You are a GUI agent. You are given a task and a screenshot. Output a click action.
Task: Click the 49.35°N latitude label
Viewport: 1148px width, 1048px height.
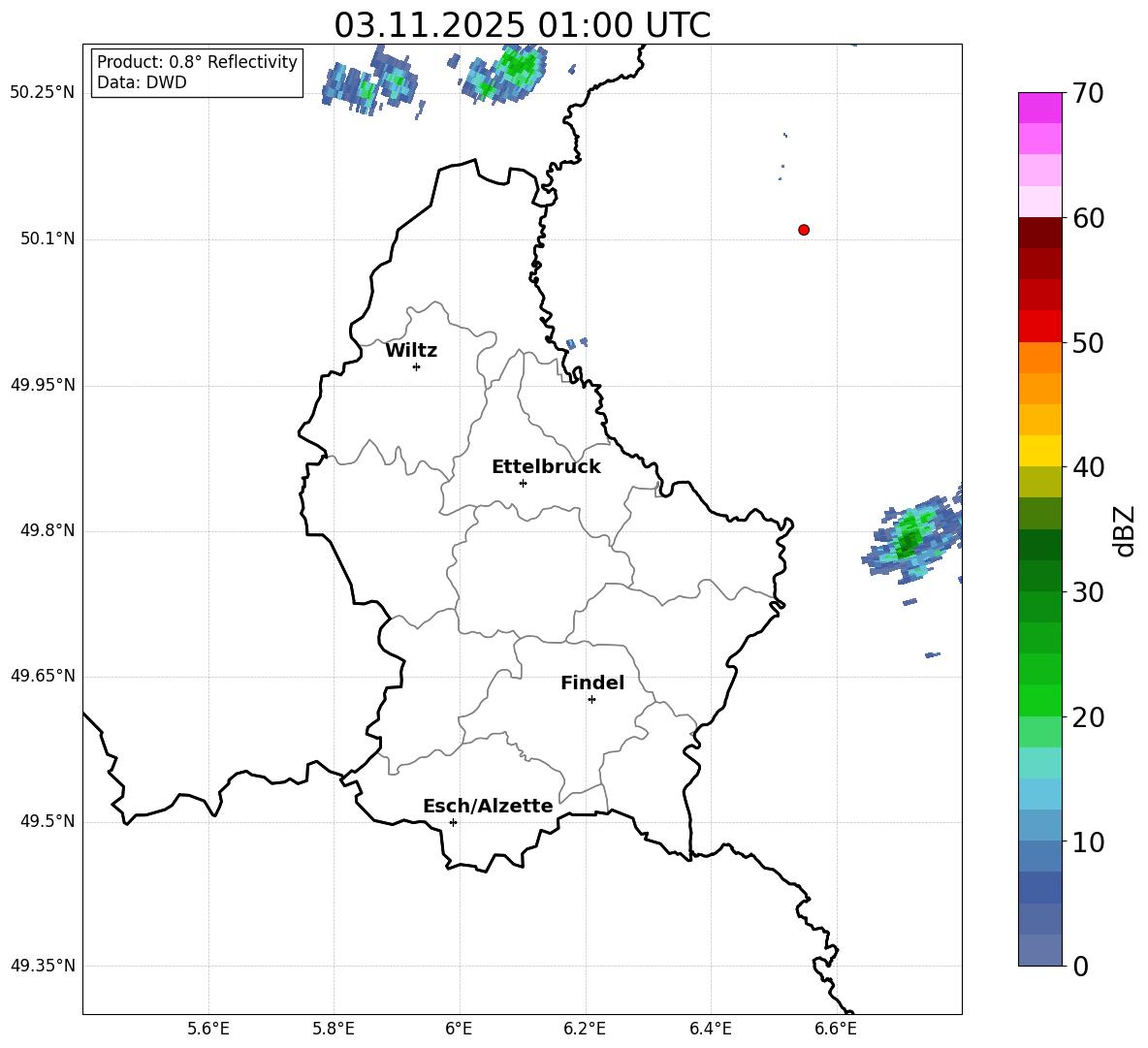pos(43,966)
